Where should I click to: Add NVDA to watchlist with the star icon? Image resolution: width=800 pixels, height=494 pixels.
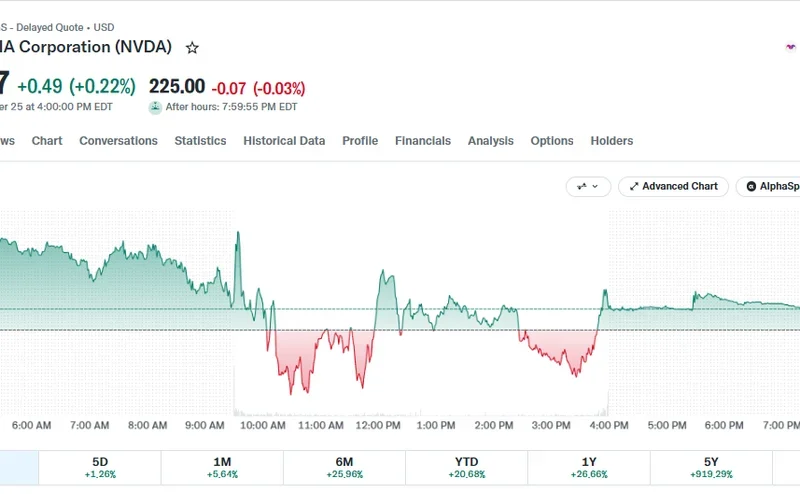click(x=192, y=48)
